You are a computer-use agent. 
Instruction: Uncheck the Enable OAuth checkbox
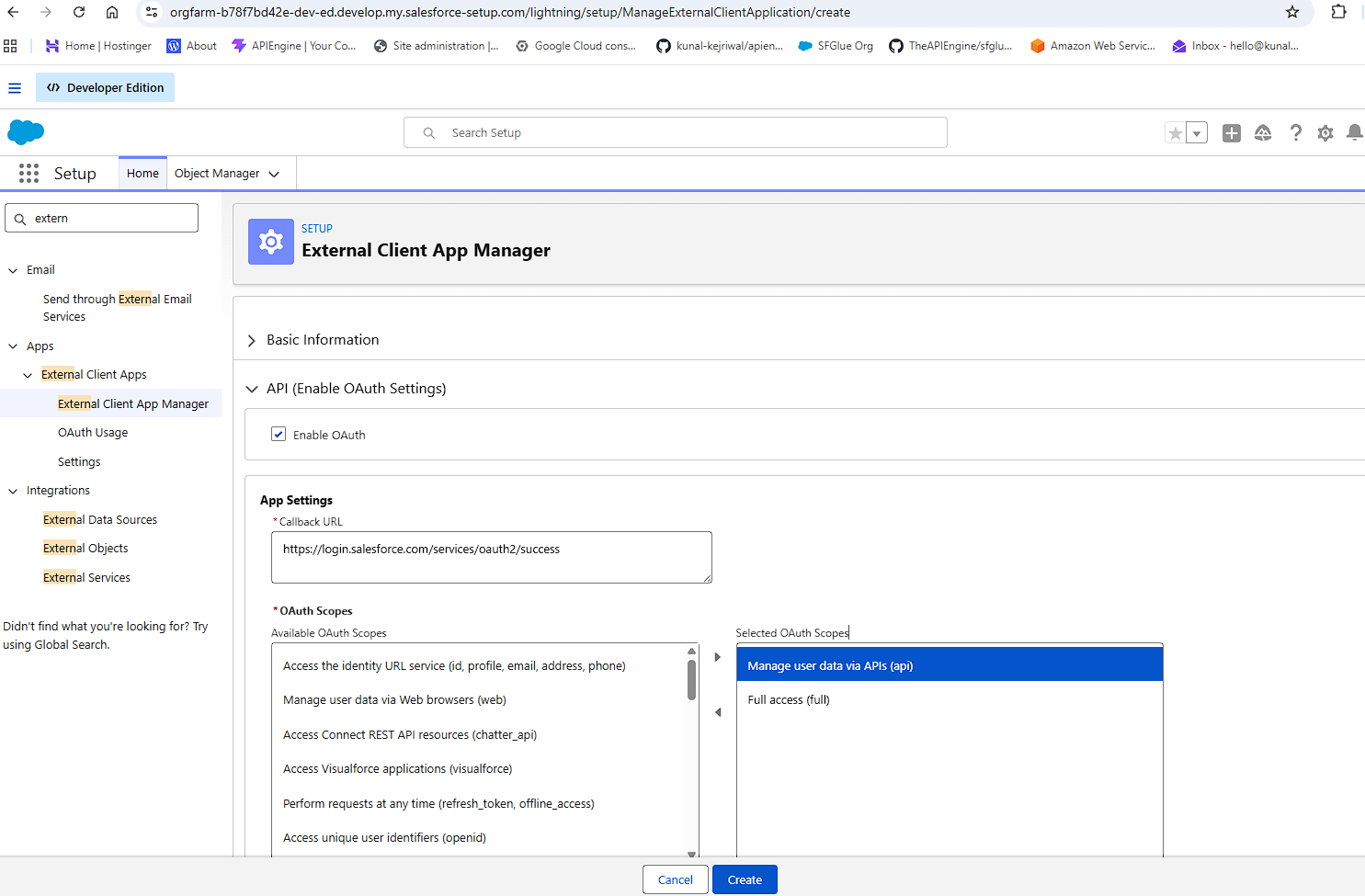pos(279,434)
